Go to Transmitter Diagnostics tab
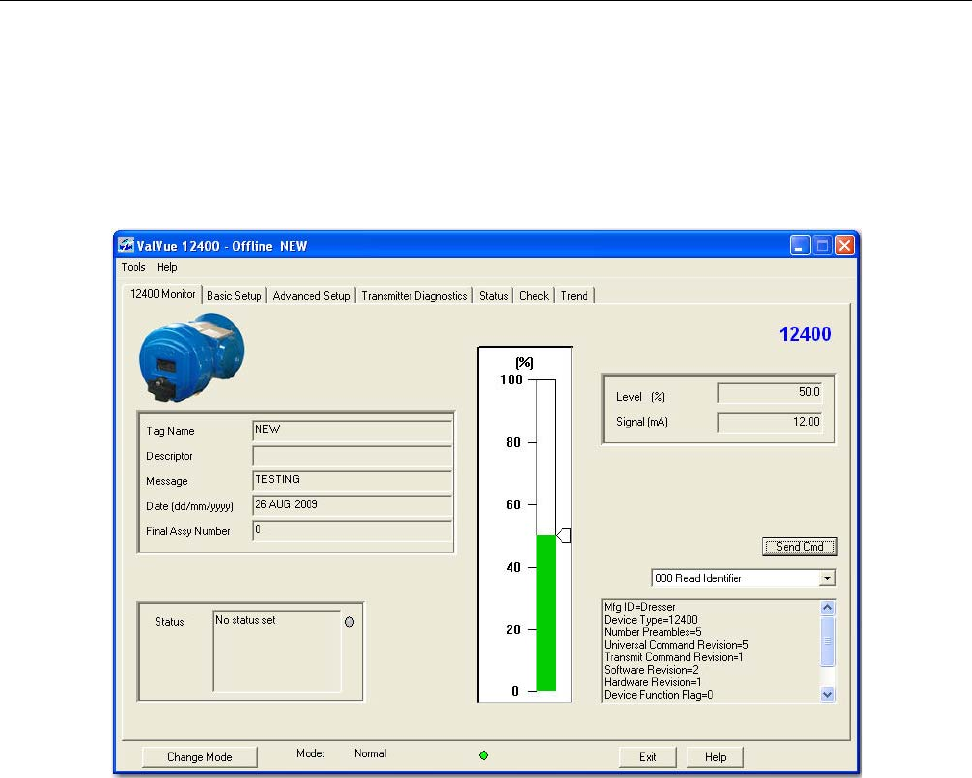Image resolution: width=972 pixels, height=778 pixels. (x=414, y=296)
